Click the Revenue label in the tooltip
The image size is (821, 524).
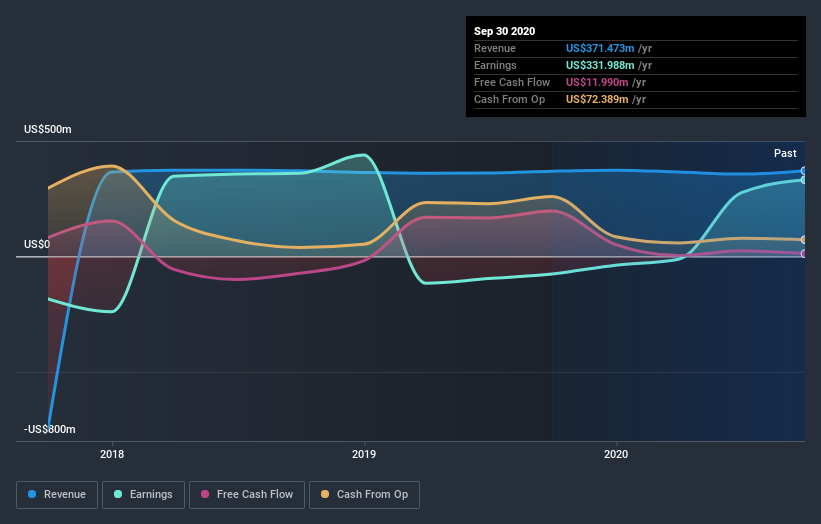point(495,48)
